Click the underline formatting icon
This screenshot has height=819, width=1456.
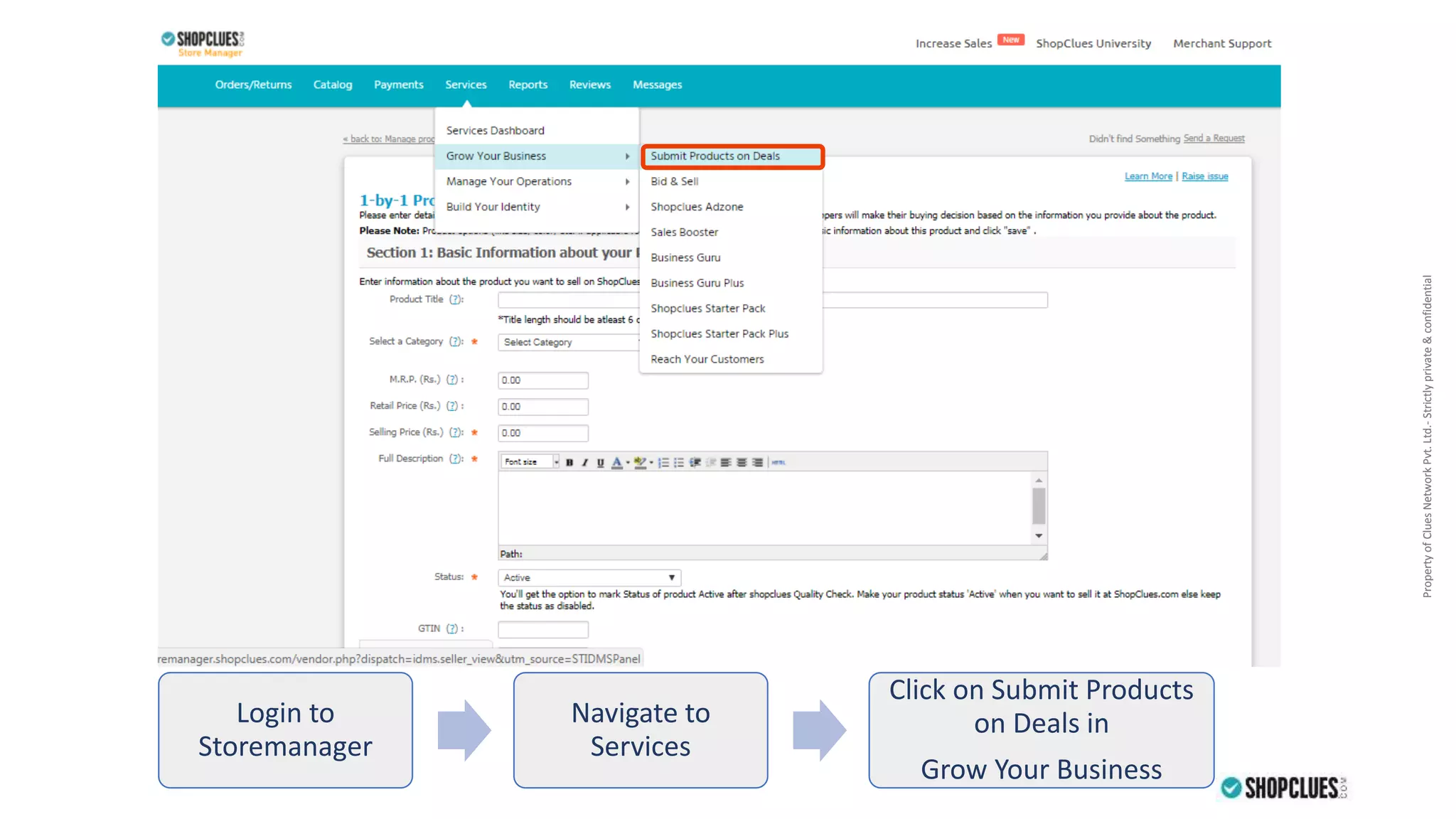[x=601, y=462]
